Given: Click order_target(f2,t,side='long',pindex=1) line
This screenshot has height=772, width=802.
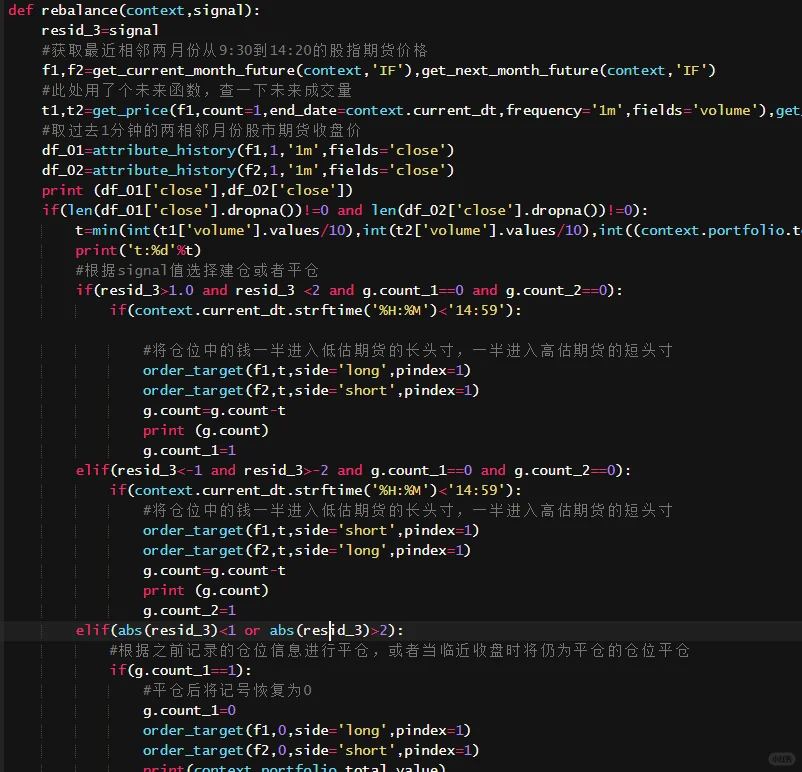Looking at the screenshot, I should pos(307,550).
